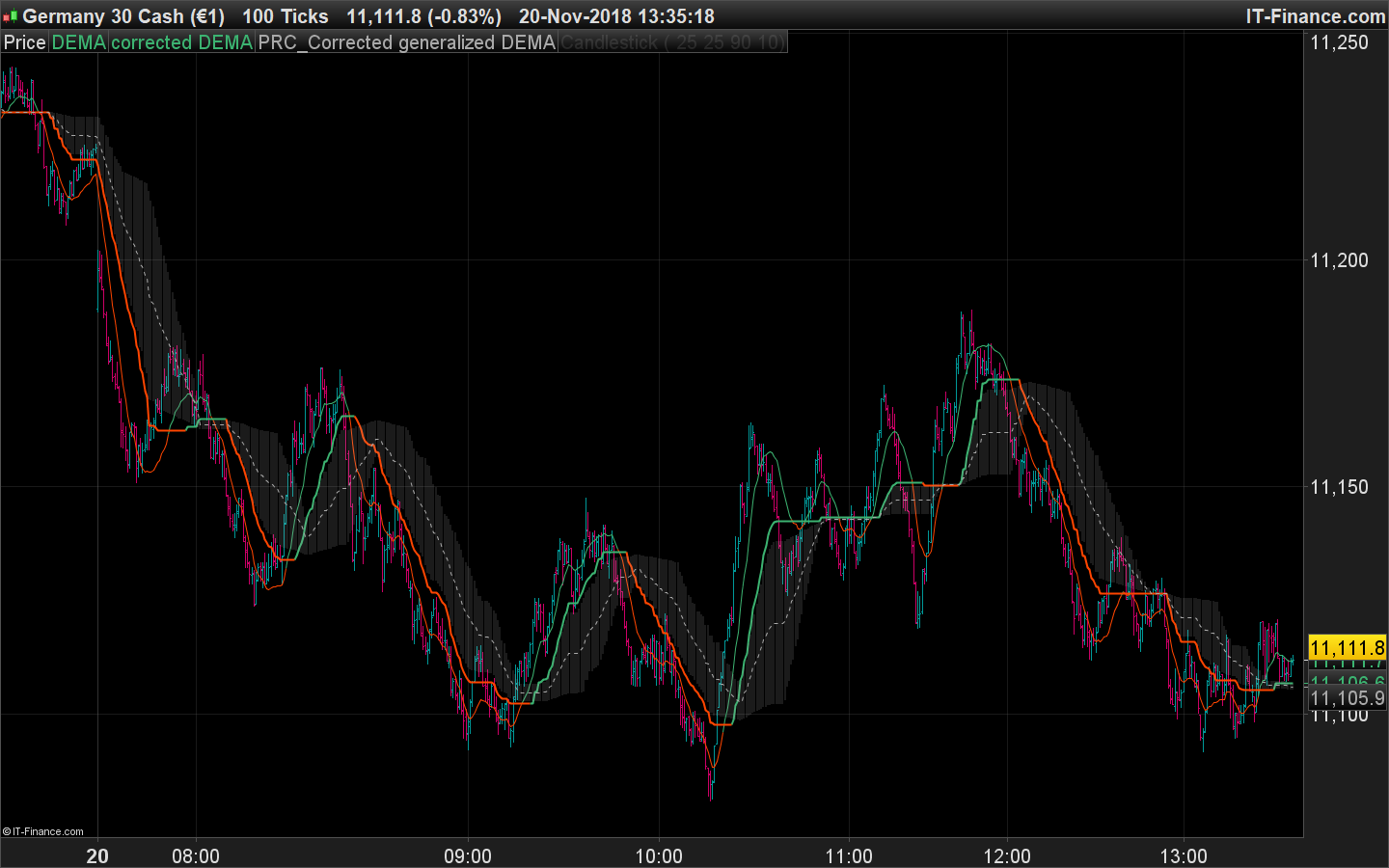Image resolution: width=1389 pixels, height=868 pixels.
Task: Toggle the greyed-out Candlestick indicator label
Action: 672,42
